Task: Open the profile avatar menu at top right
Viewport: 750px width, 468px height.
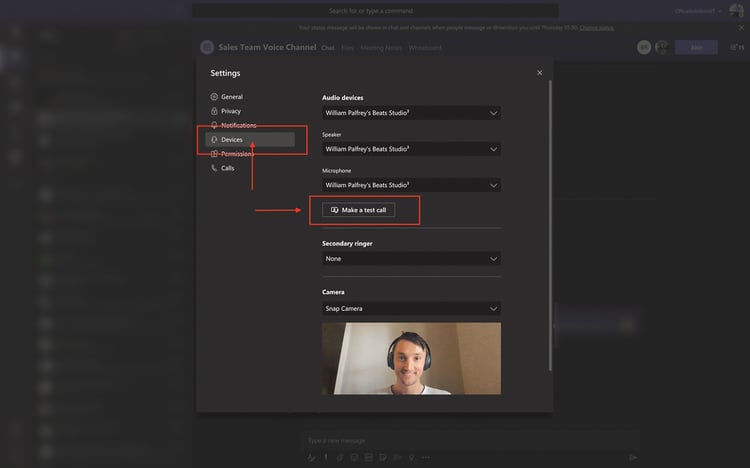Action: point(736,10)
